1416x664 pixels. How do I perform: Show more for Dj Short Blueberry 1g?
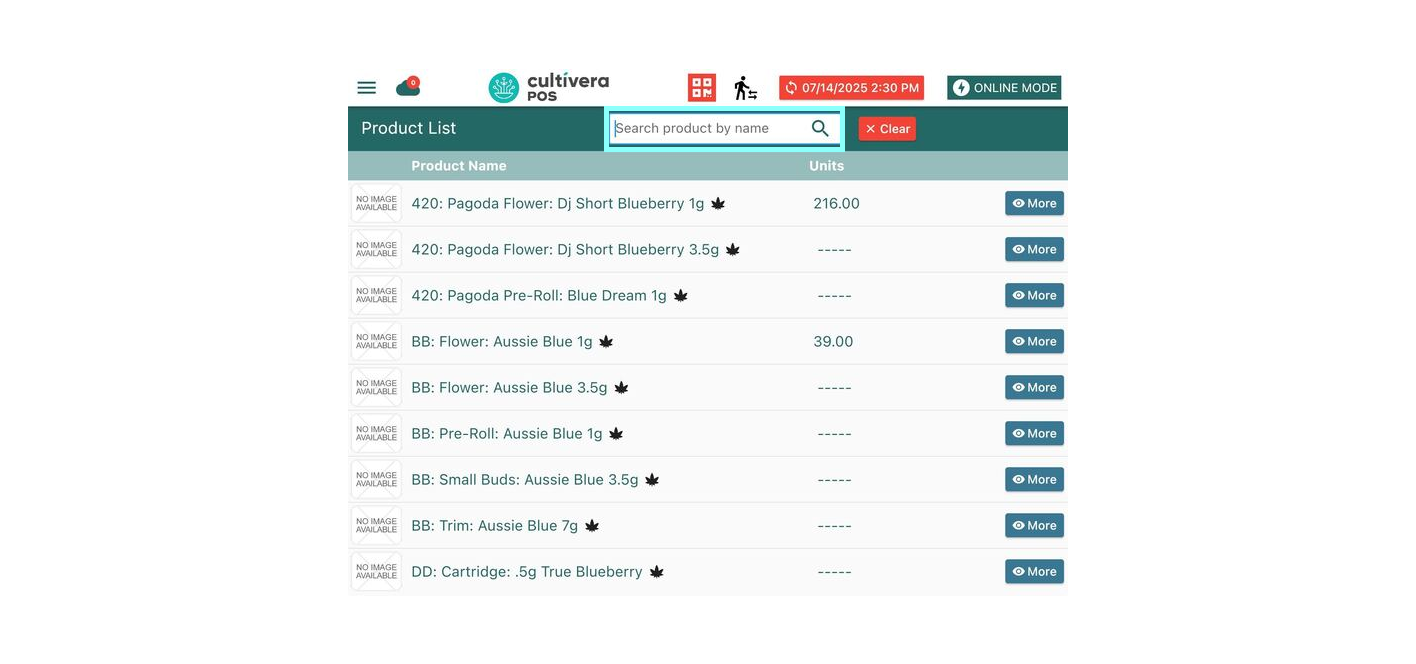(1034, 203)
